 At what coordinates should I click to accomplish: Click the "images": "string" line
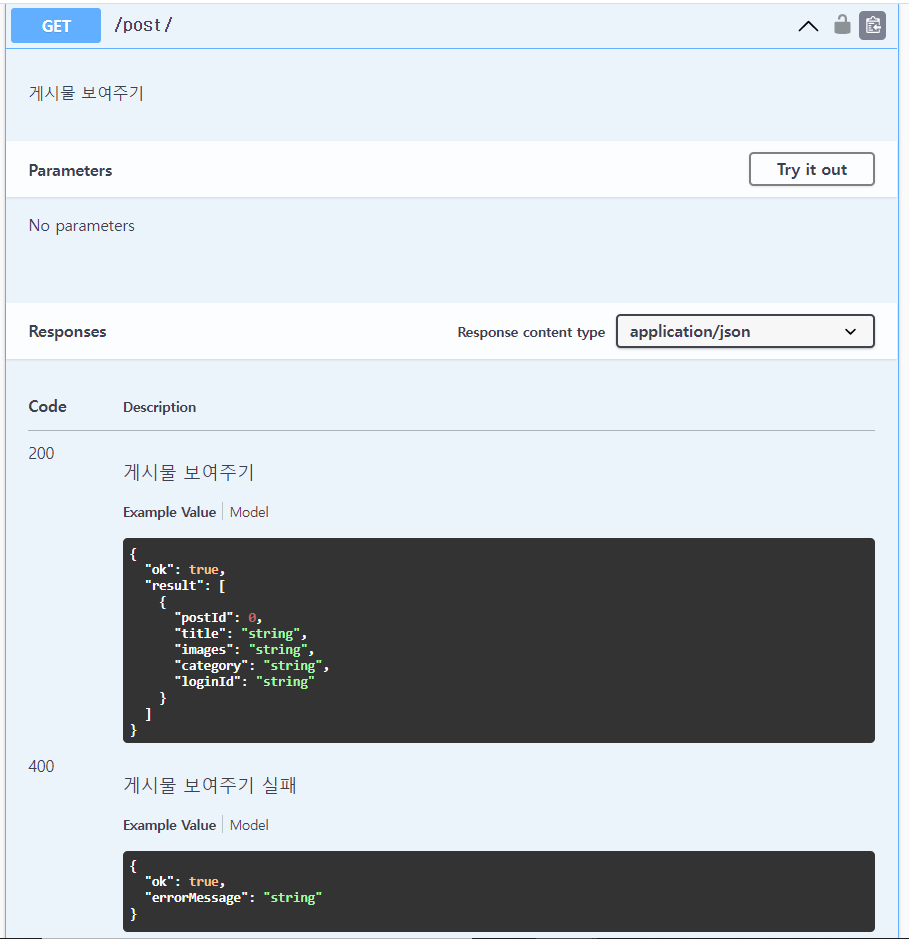point(244,650)
